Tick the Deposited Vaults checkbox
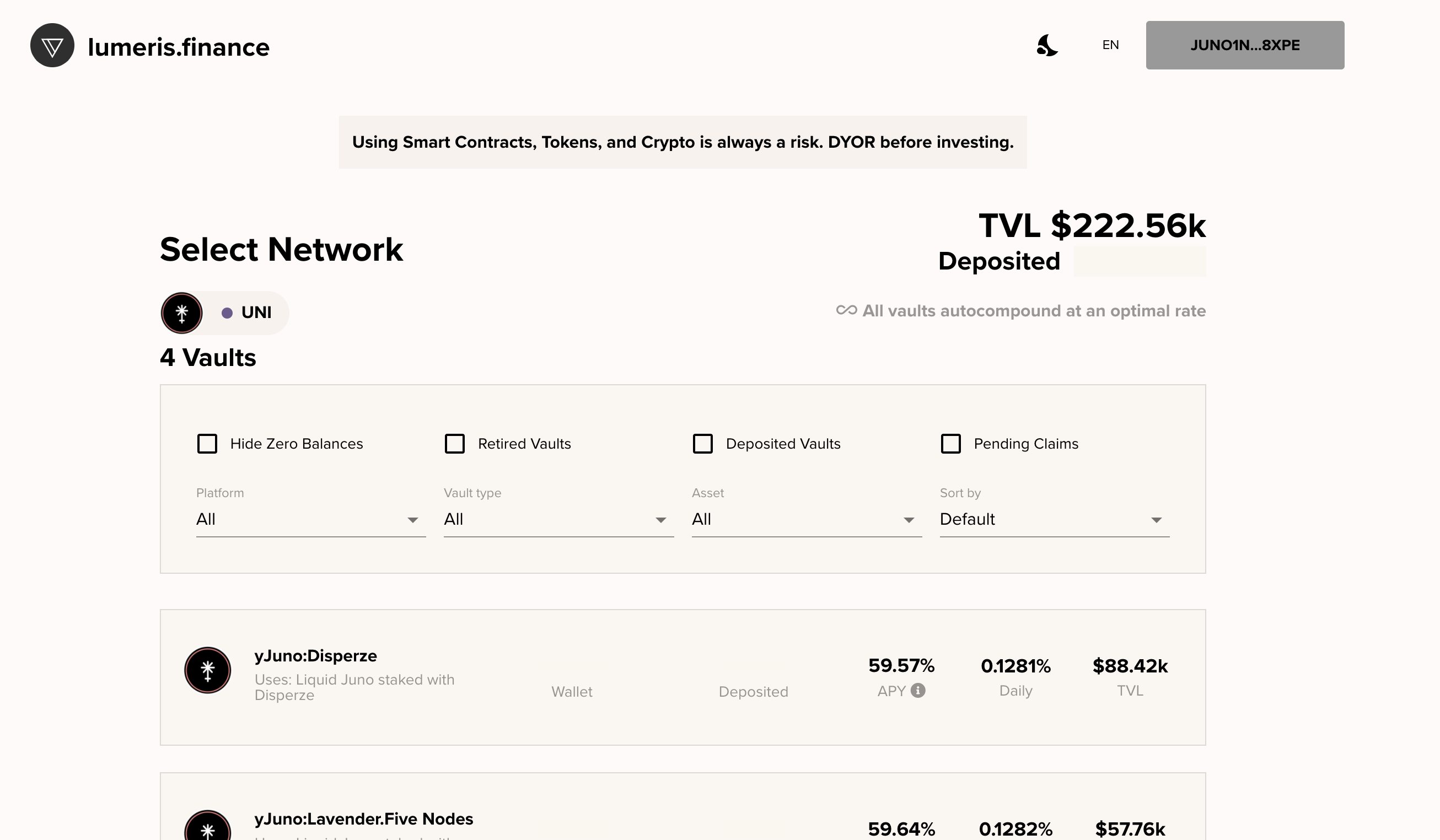Viewport: 1440px width, 840px height. click(x=703, y=444)
